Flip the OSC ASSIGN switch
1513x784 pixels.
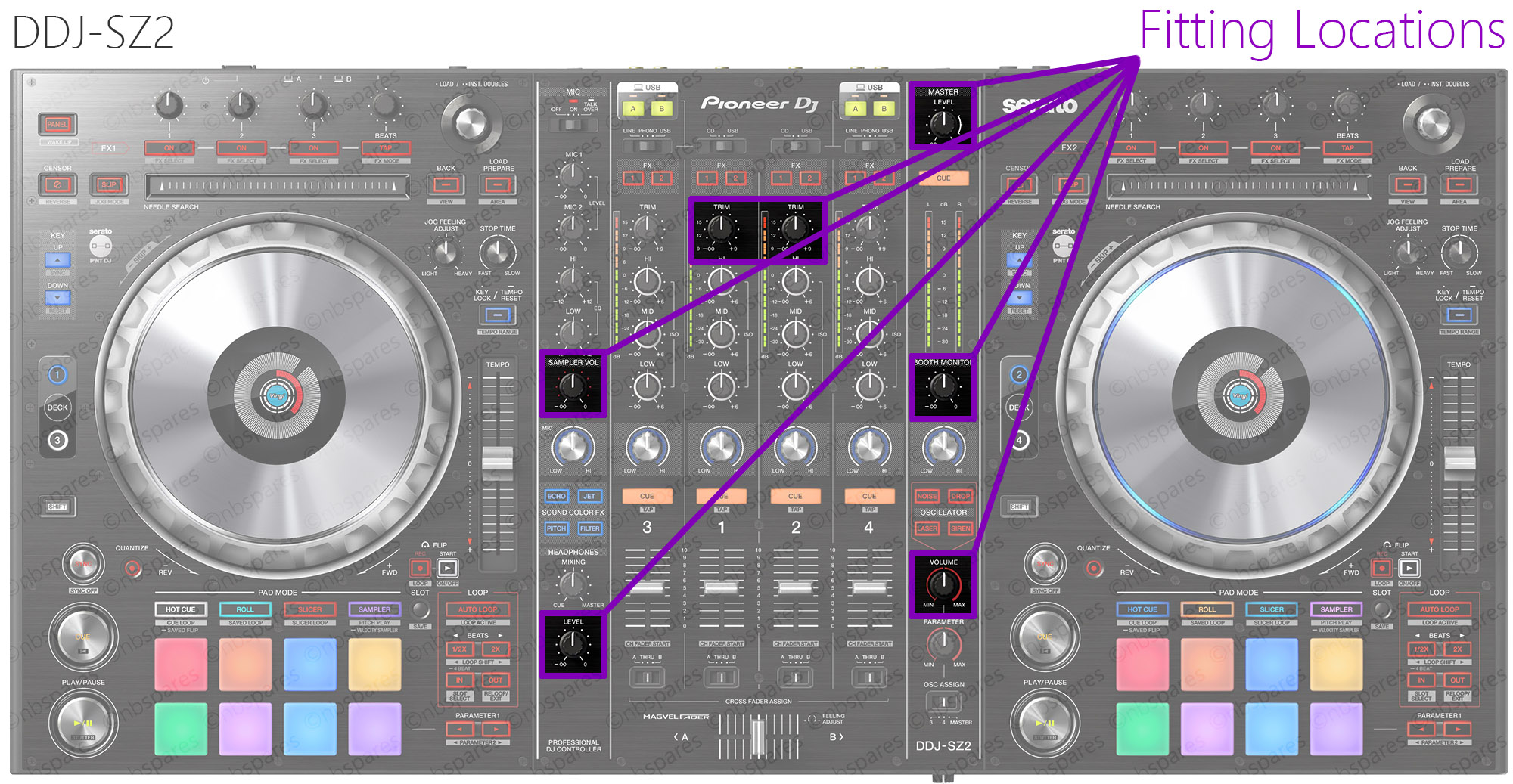[943, 702]
